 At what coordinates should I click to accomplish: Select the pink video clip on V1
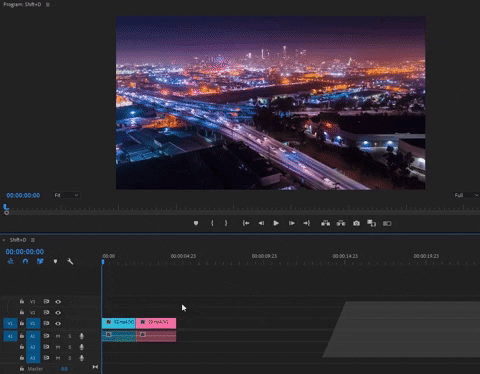tap(156, 323)
